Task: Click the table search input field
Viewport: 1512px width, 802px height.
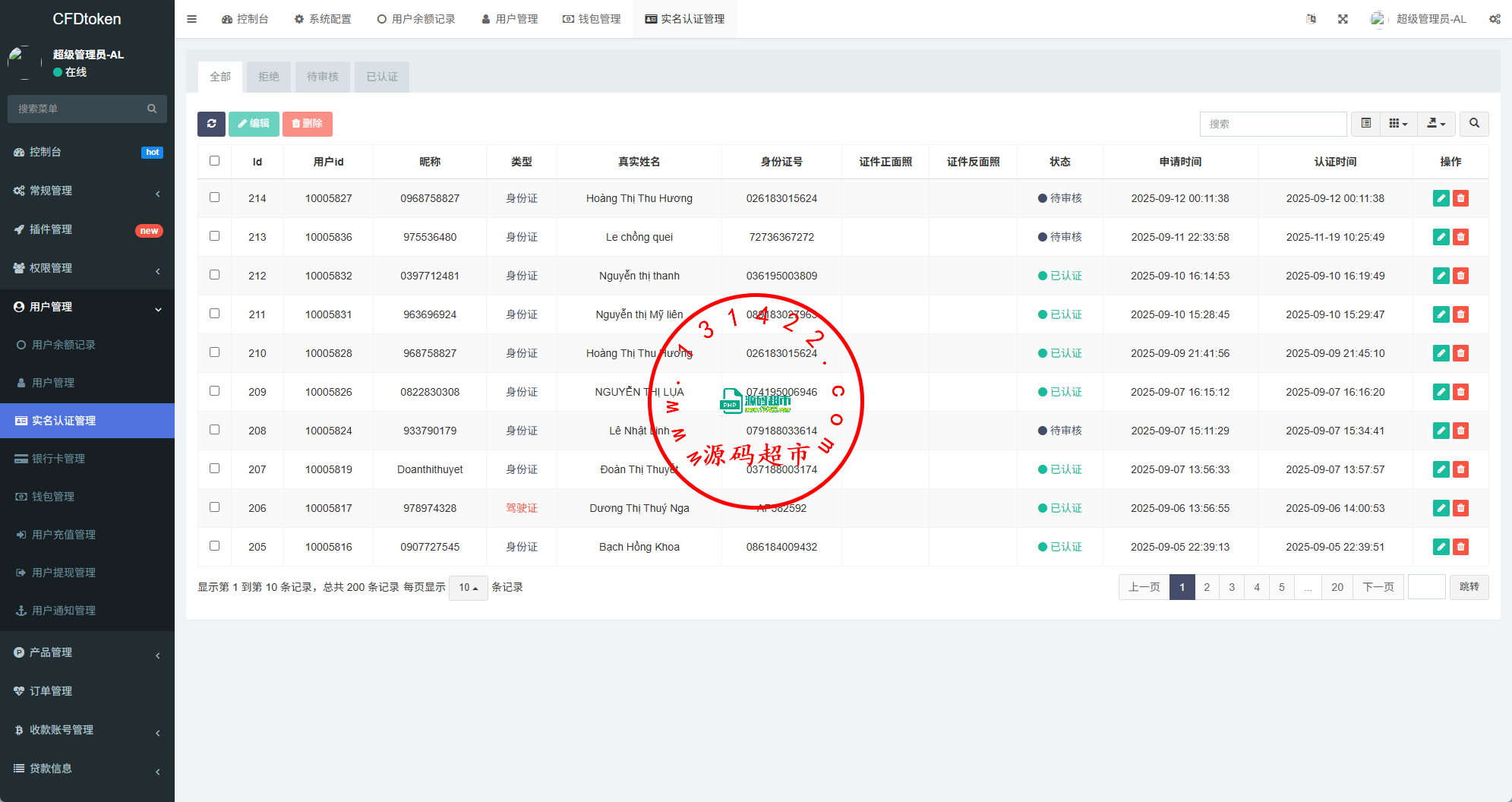Action: pos(1273,124)
